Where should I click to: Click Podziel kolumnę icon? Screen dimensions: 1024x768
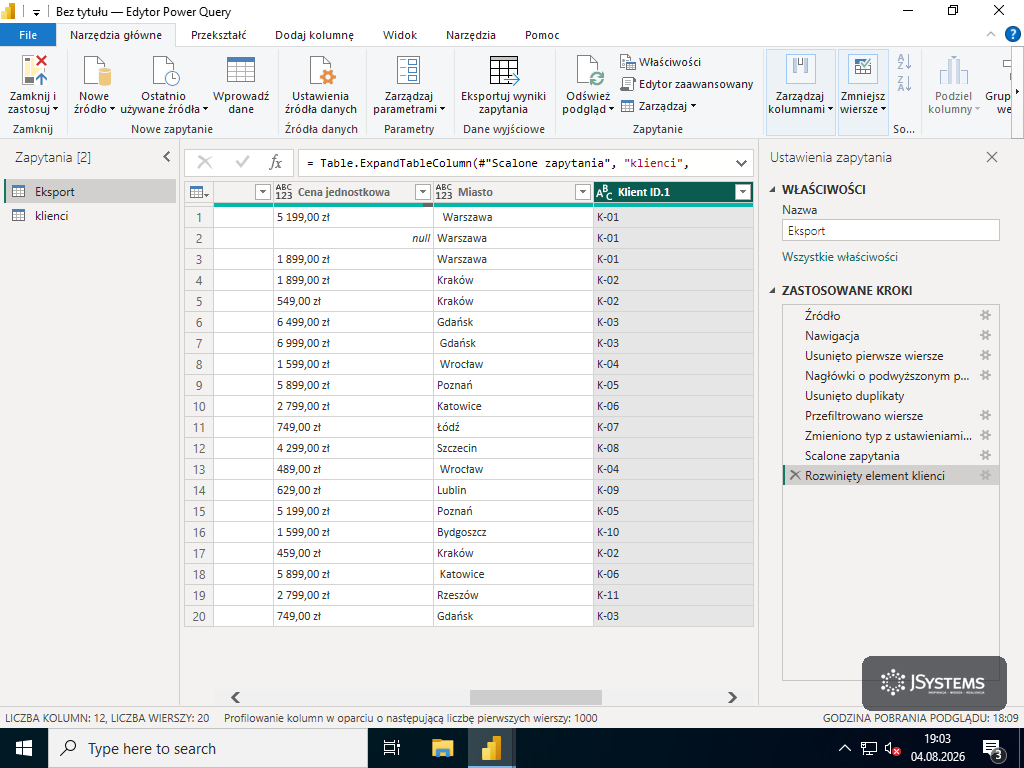coord(953,71)
